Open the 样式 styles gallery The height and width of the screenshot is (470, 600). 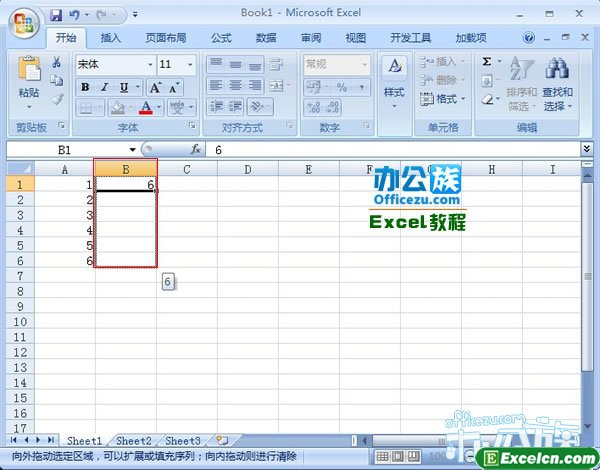tap(394, 82)
